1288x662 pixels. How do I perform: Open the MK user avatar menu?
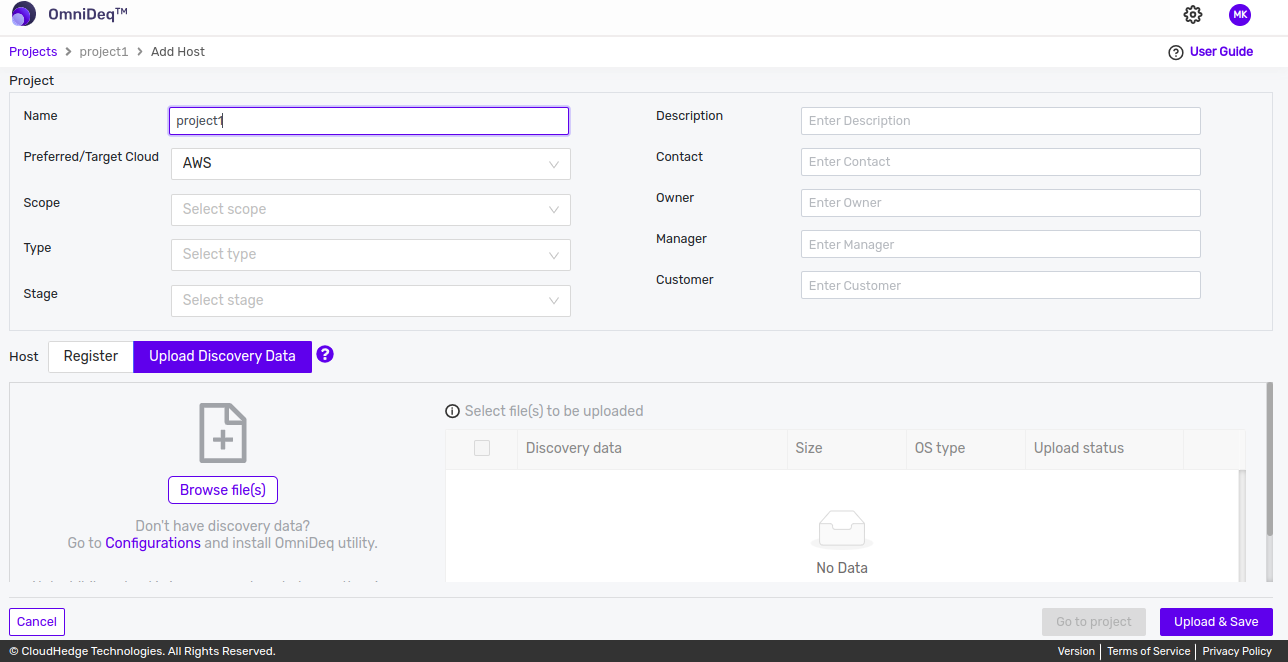click(x=1240, y=14)
